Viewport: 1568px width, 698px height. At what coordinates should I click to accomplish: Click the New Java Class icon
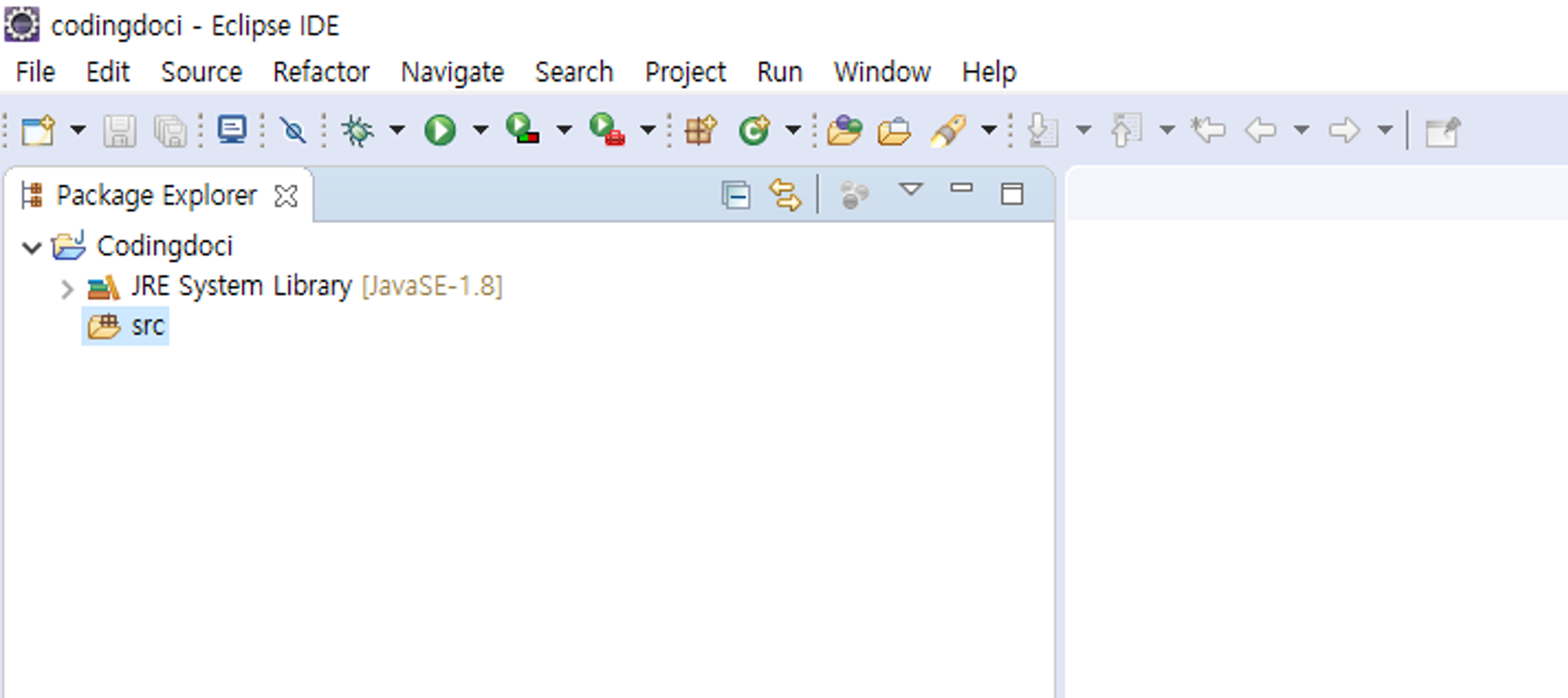pyautogui.click(x=754, y=131)
